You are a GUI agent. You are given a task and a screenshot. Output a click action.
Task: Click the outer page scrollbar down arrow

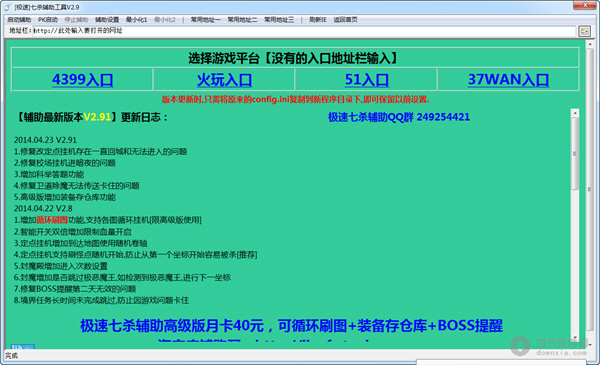click(590, 344)
